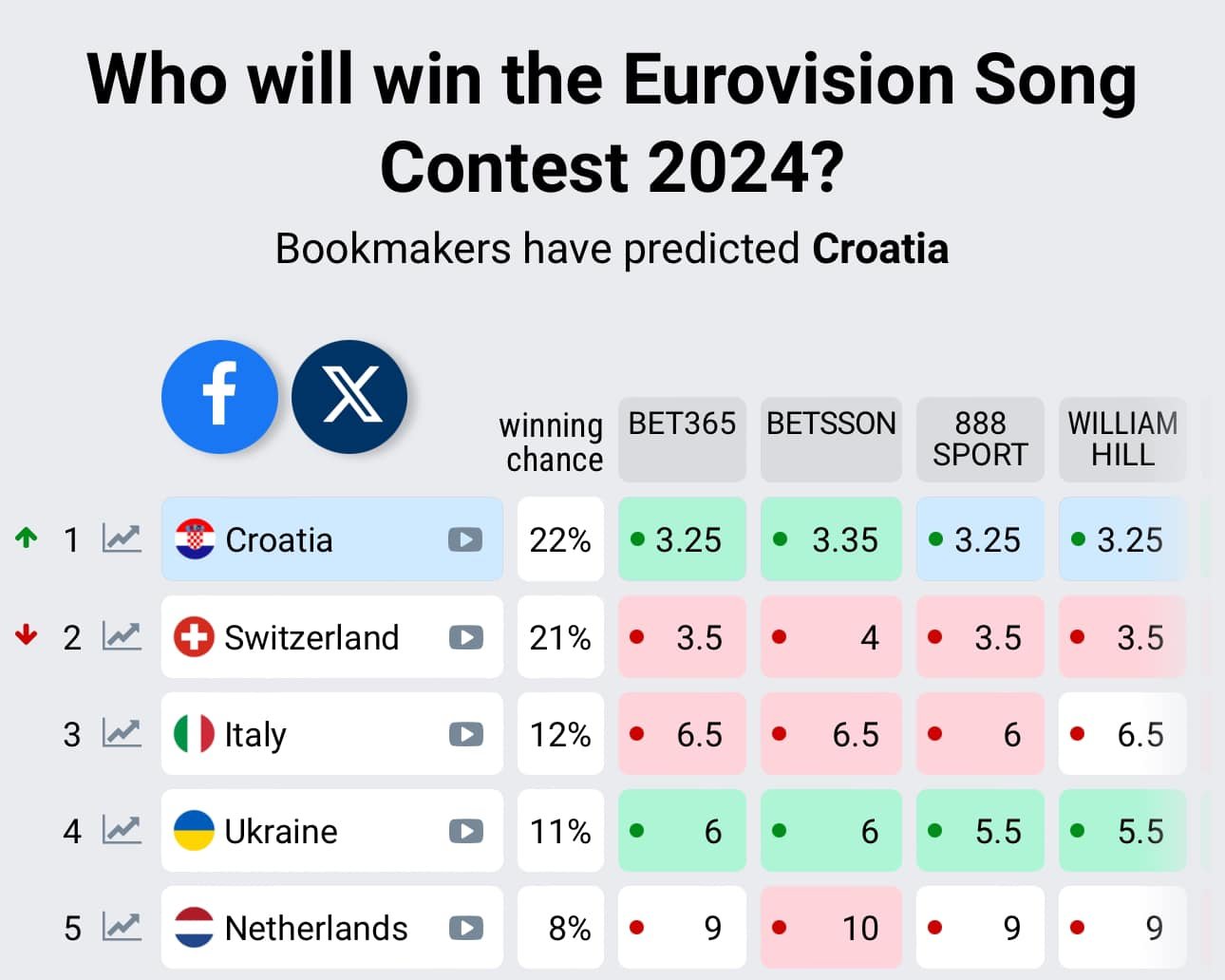Click Croatia's Betsson odds 3.35

click(x=831, y=538)
